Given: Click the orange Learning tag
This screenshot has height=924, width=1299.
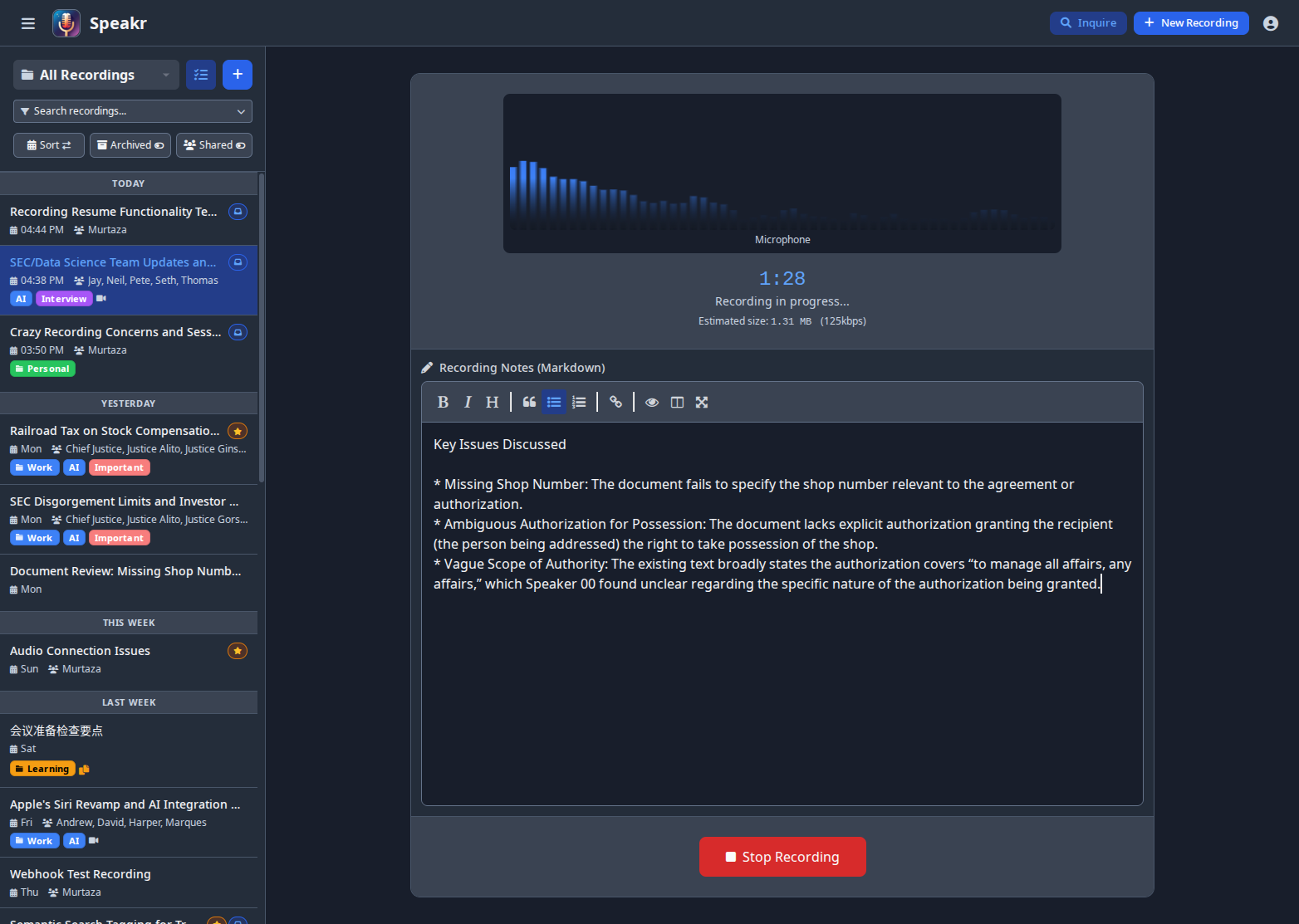Looking at the screenshot, I should [42, 769].
